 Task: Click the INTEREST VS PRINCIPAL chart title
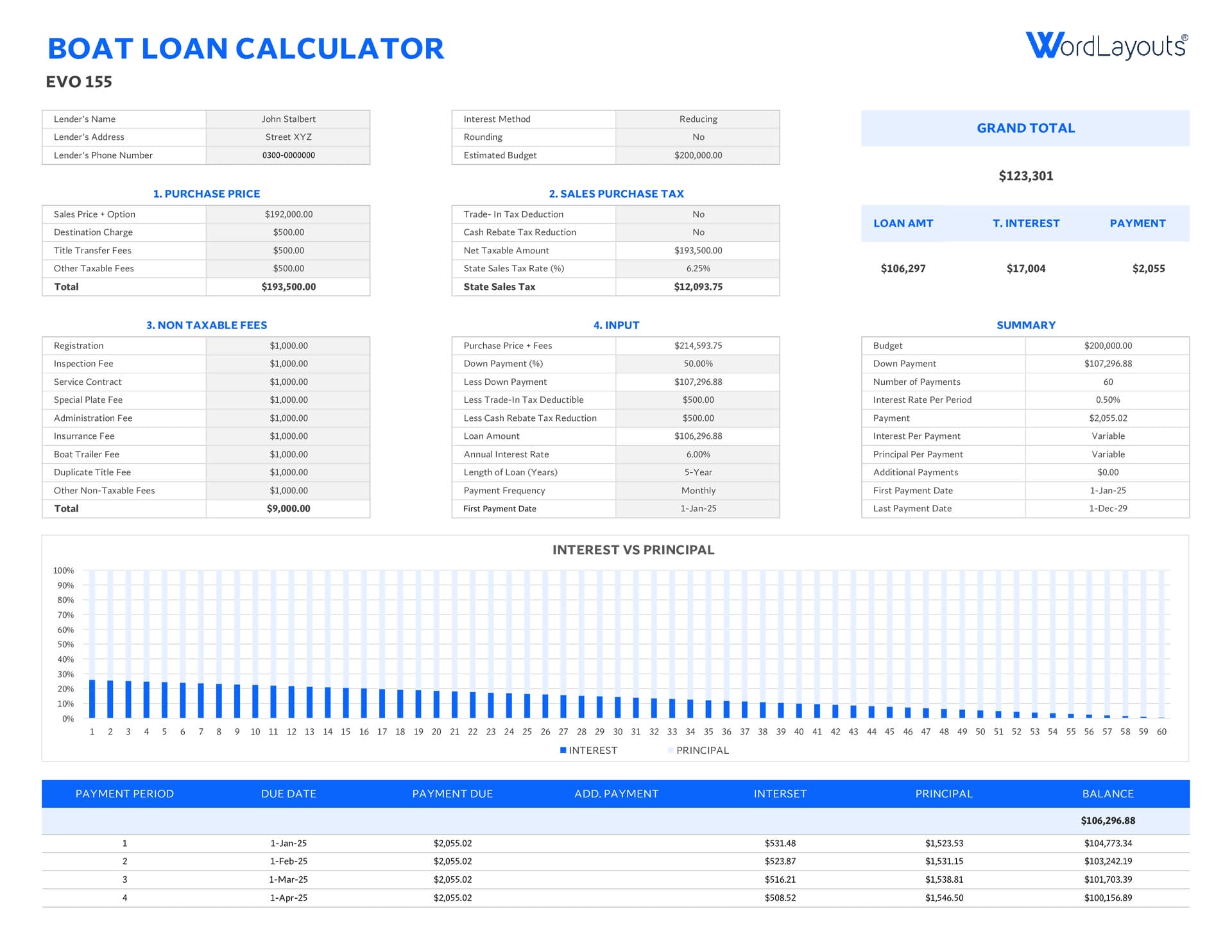point(633,550)
